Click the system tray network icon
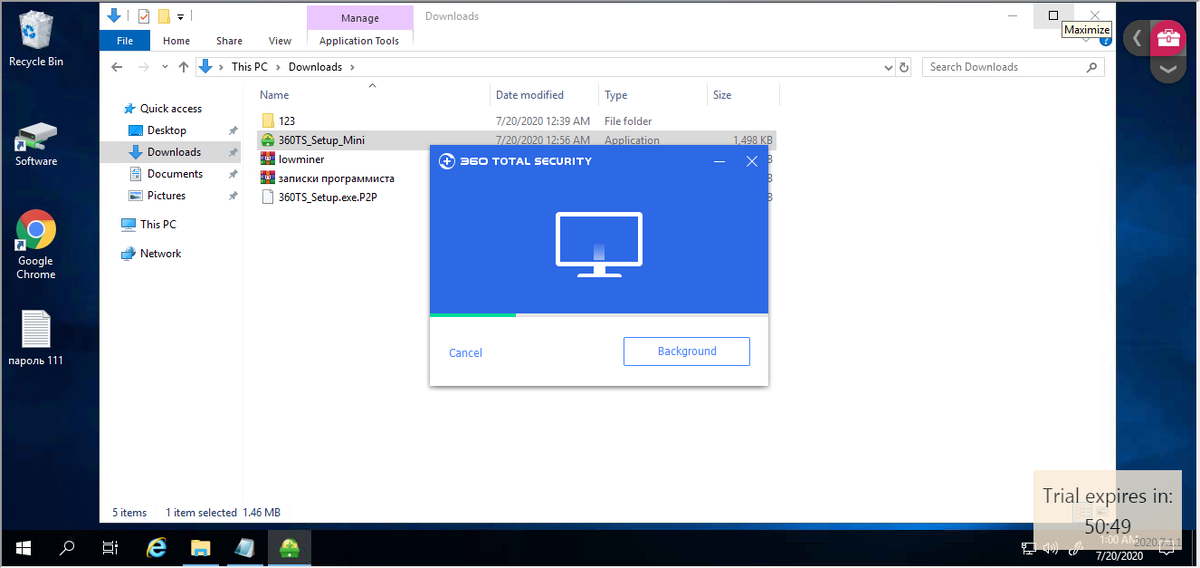1200x568 pixels. point(1029,547)
